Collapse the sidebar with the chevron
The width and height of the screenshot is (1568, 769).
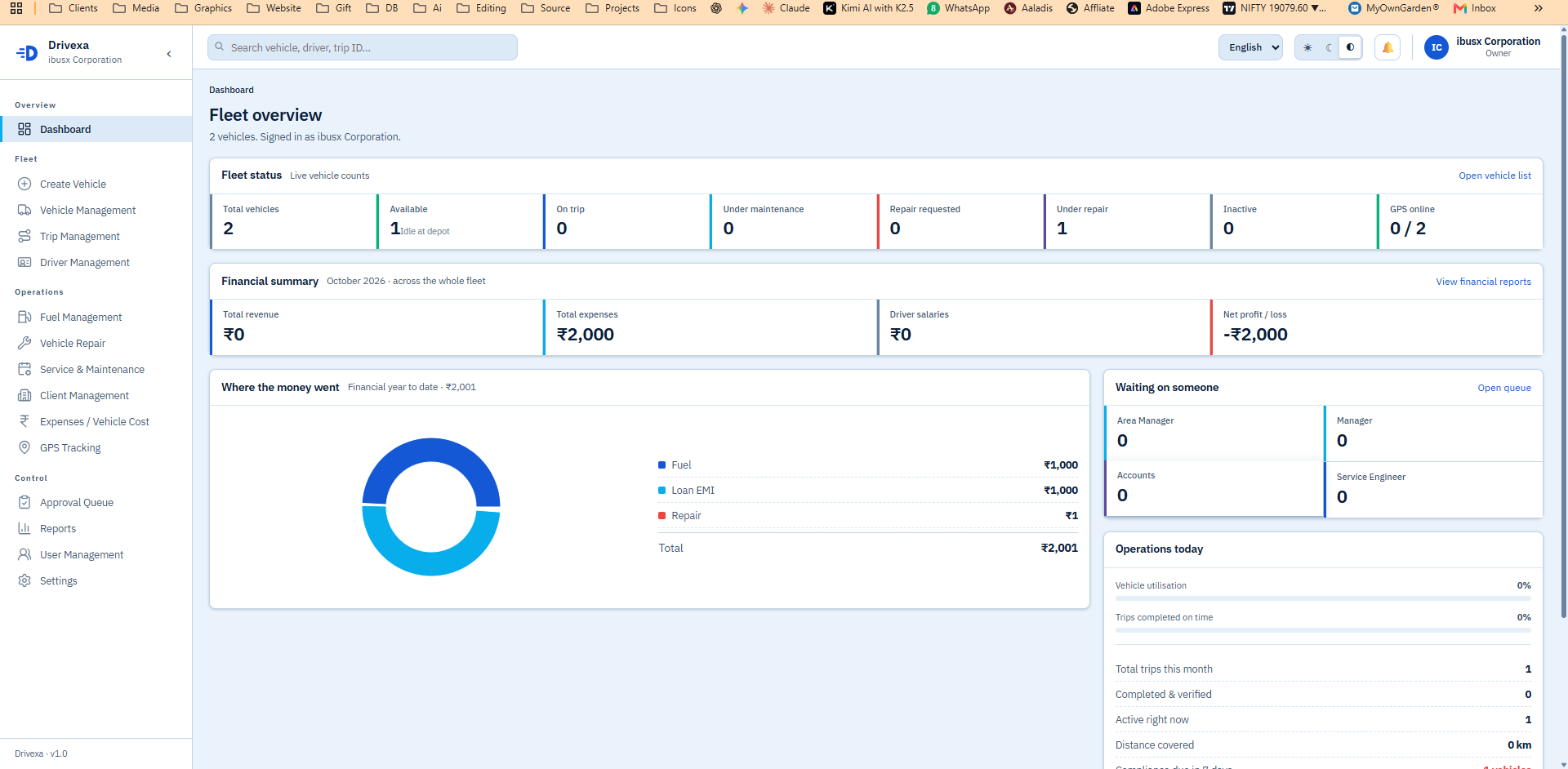tap(169, 54)
